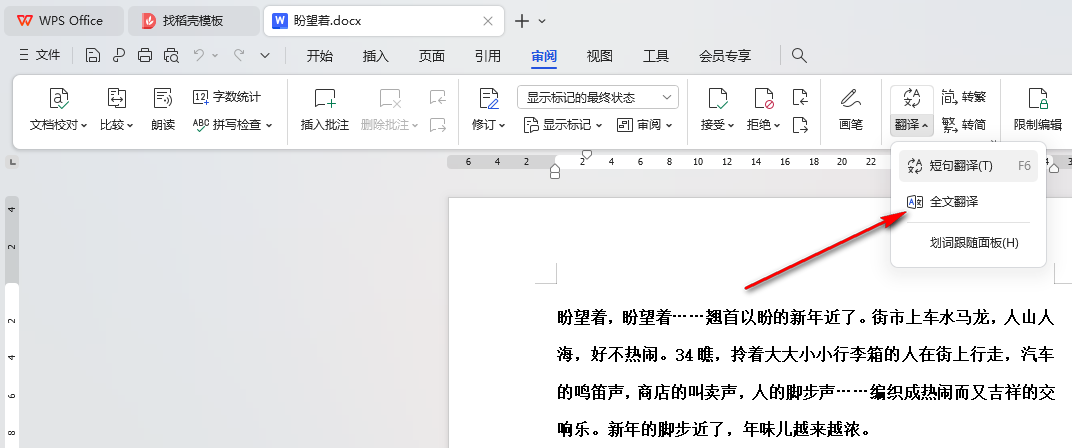
Task: Click the Print Preview icon
Action: click(171, 55)
